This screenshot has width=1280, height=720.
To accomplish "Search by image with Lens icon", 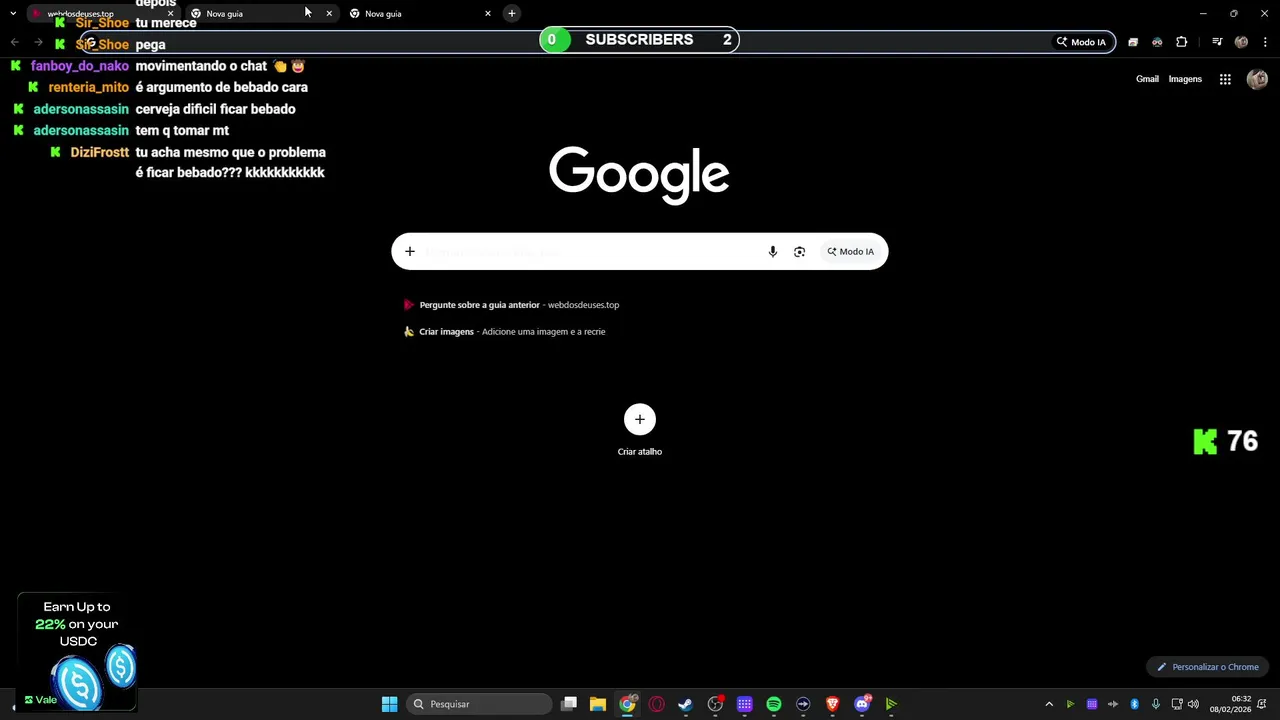I will pos(799,252).
